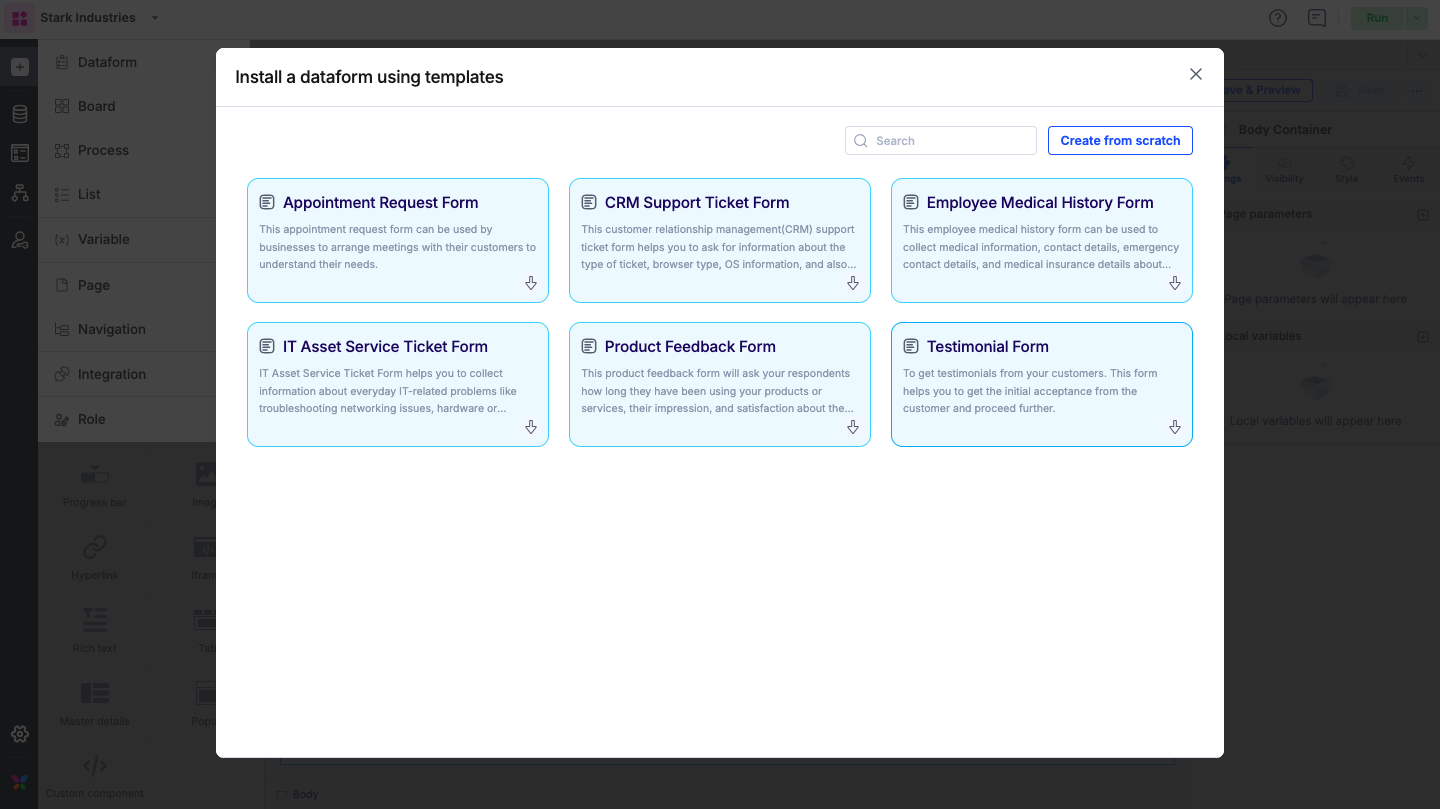Close the template install dialog

[1195, 74]
